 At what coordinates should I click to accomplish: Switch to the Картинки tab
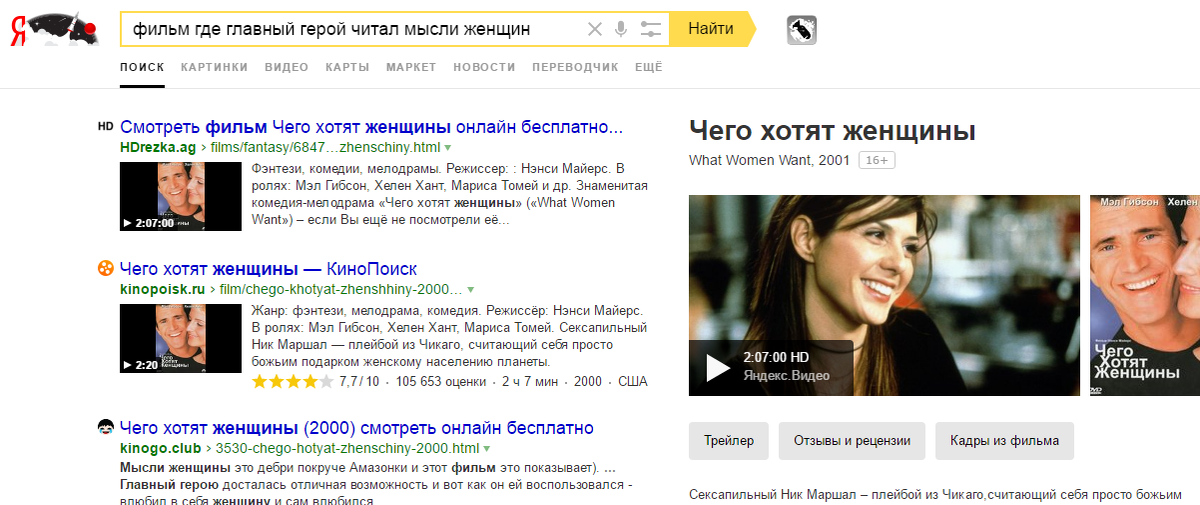coord(214,67)
